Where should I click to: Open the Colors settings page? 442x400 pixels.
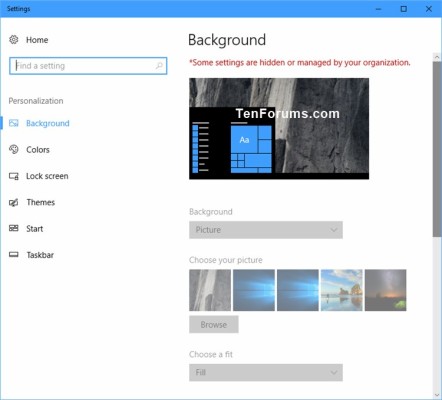pos(38,150)
